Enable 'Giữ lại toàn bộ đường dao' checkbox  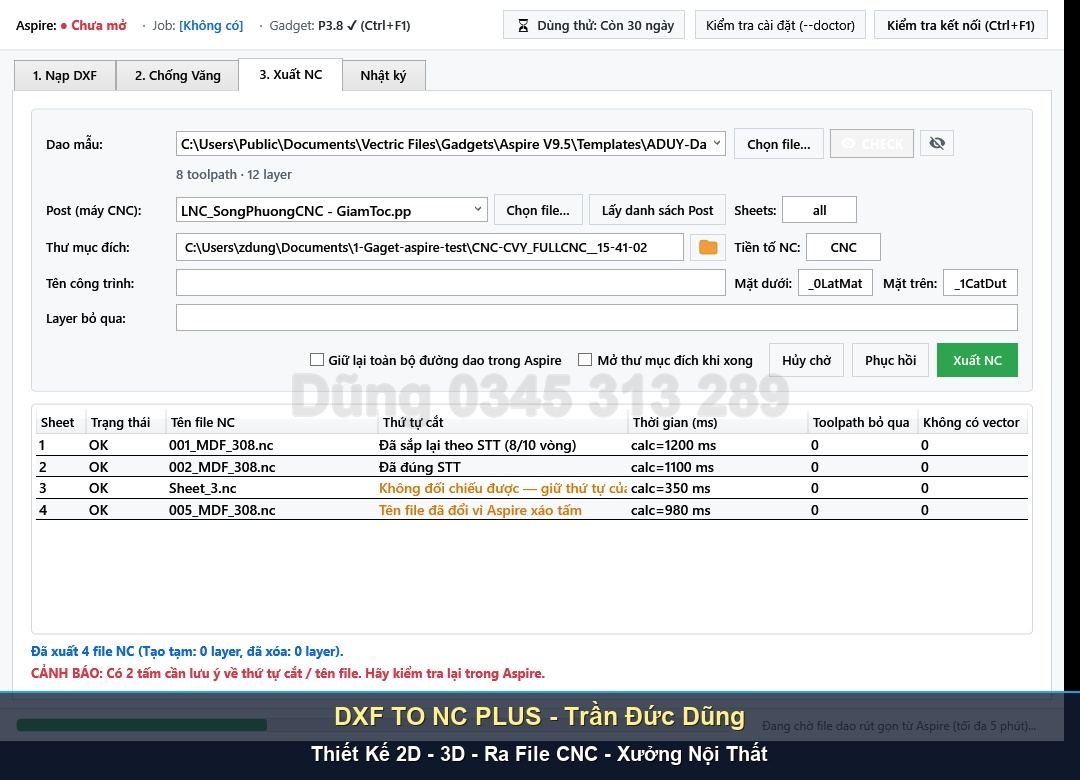tap(317, 360)
